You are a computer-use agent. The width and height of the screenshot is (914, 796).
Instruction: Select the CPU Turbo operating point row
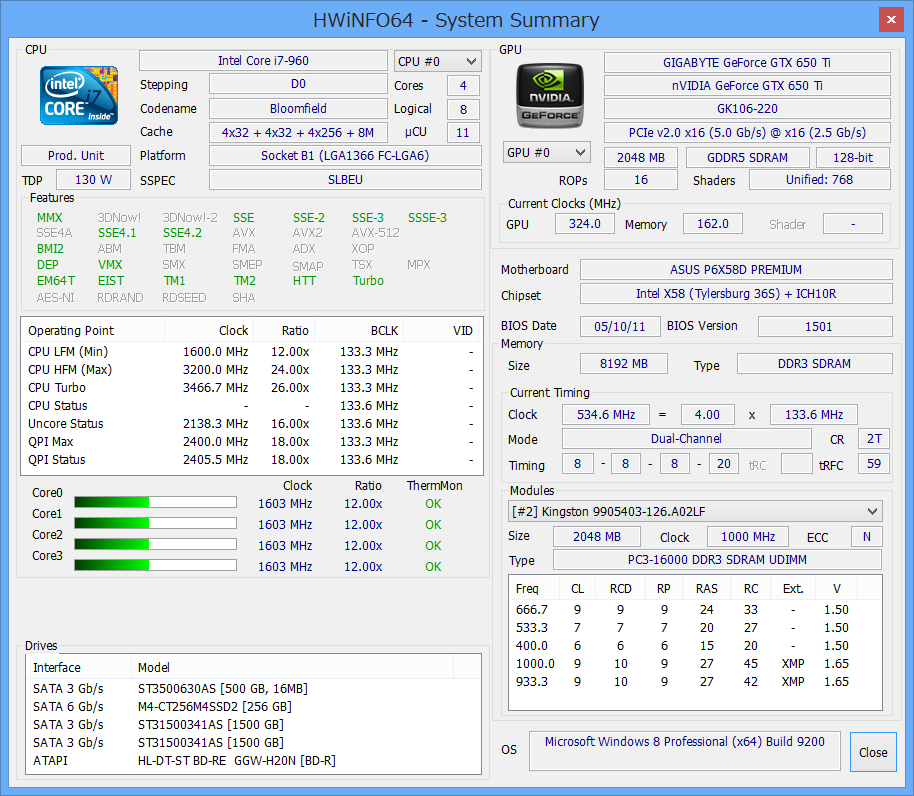(x=252, y=388)
